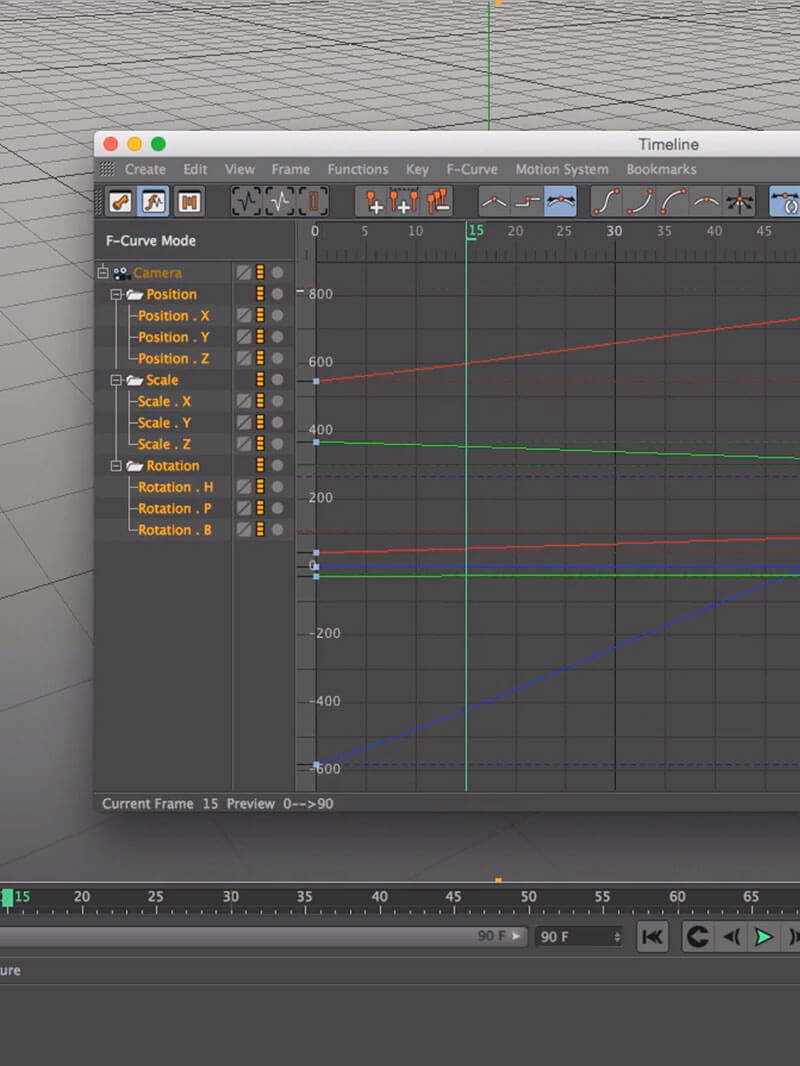Click the second framed curve icon
This screenshot has width=800, height=1066.
click(280, 201)
